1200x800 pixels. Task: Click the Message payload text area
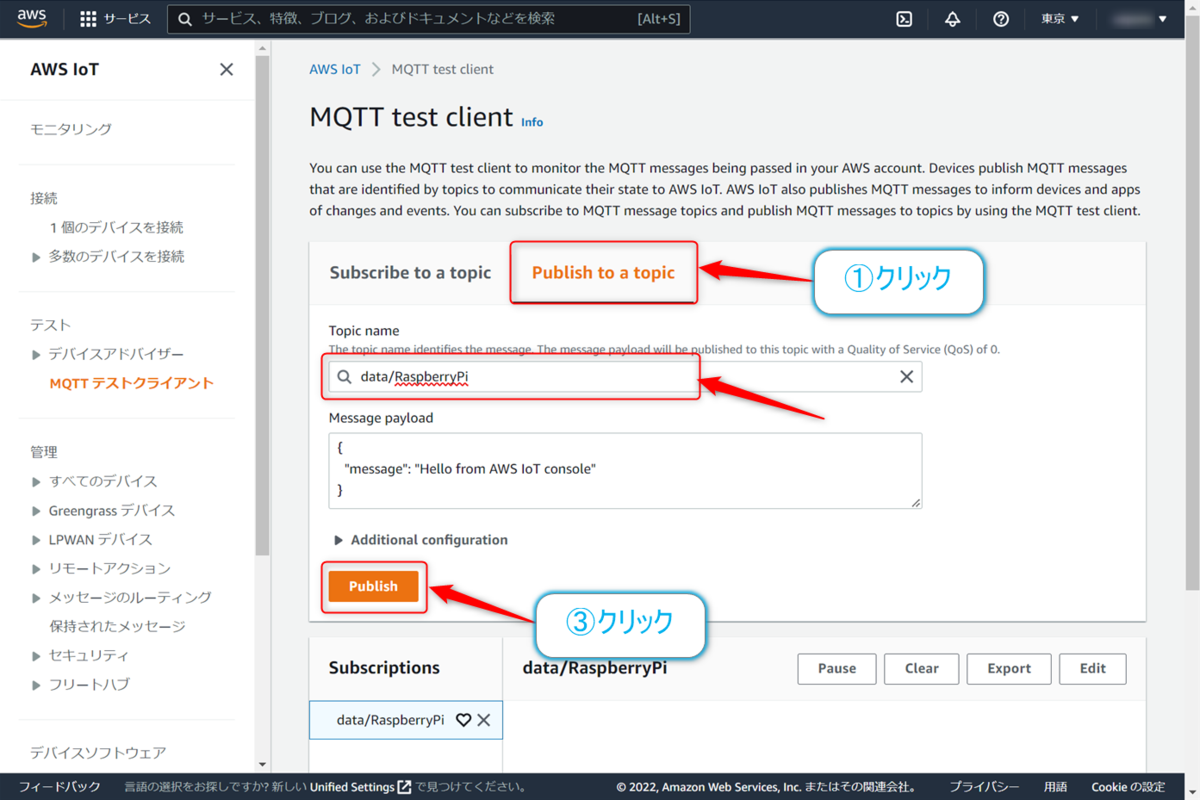click(x=625, y=471)
